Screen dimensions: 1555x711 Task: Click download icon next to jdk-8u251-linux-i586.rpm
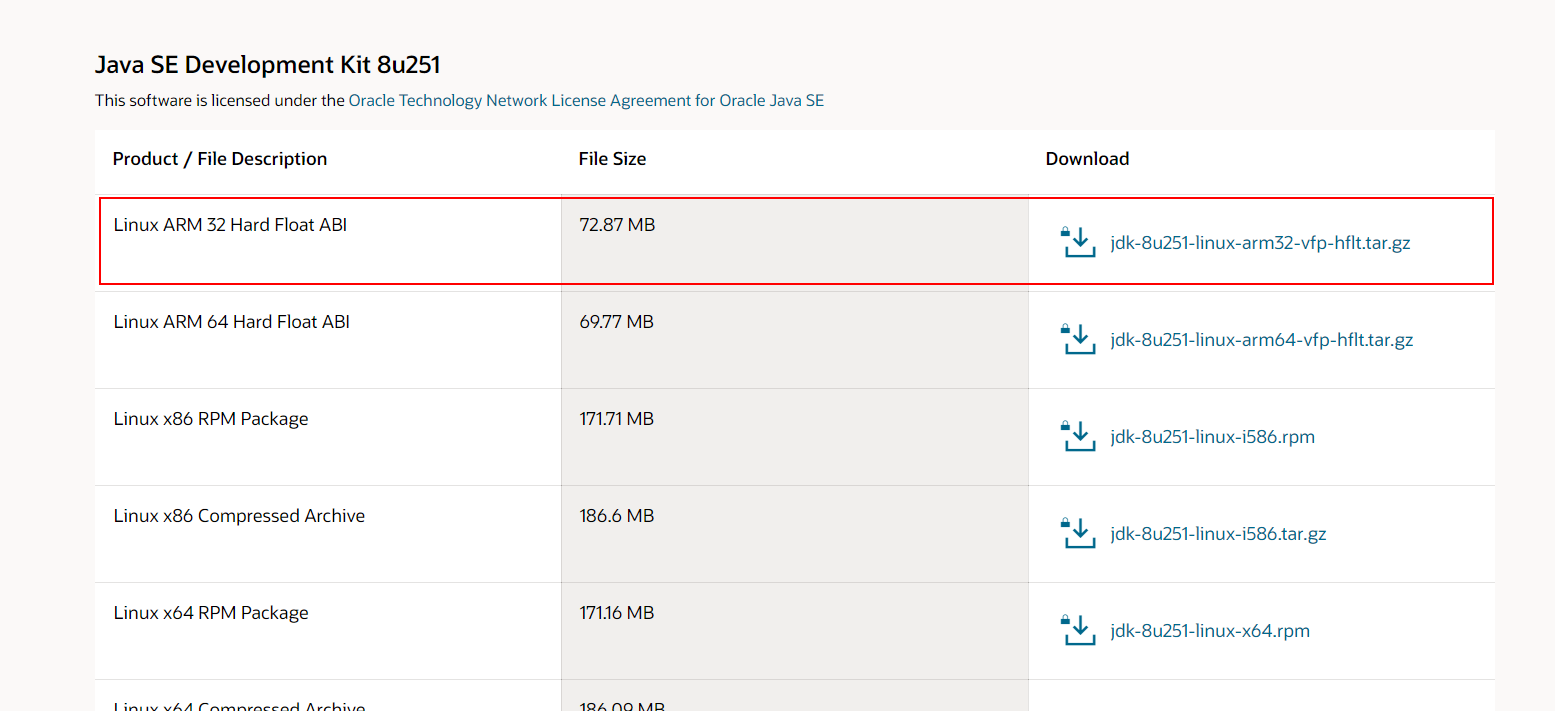(1078, 436)
